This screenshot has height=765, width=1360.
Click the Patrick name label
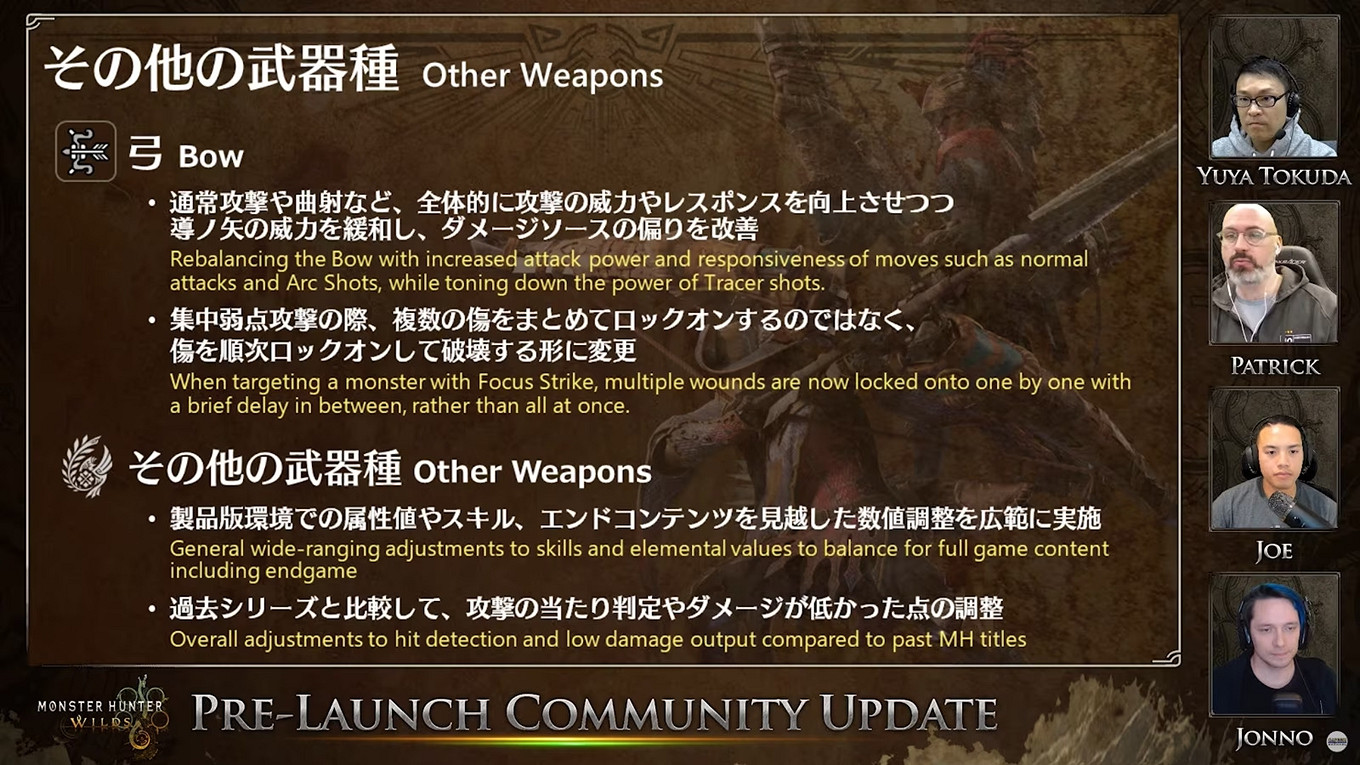tap(1275, 365)
